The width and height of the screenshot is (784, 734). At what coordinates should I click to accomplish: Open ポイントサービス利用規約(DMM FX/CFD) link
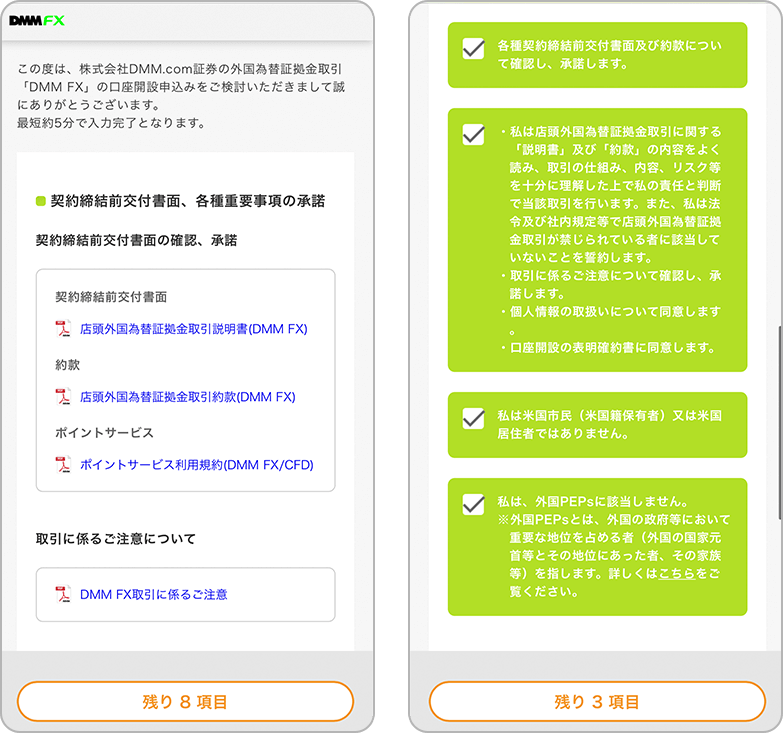(x=196, y=465)
